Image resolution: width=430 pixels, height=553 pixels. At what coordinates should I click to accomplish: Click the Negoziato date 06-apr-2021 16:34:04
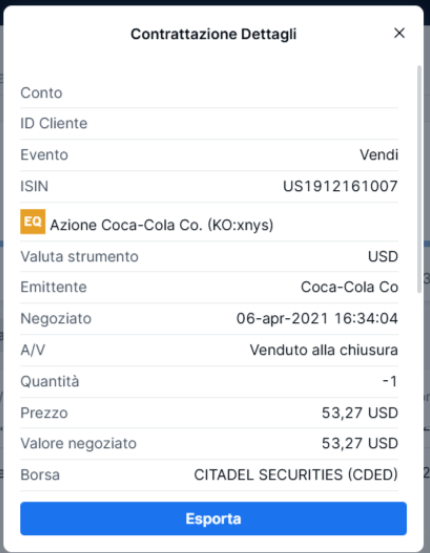pos(317,318)
